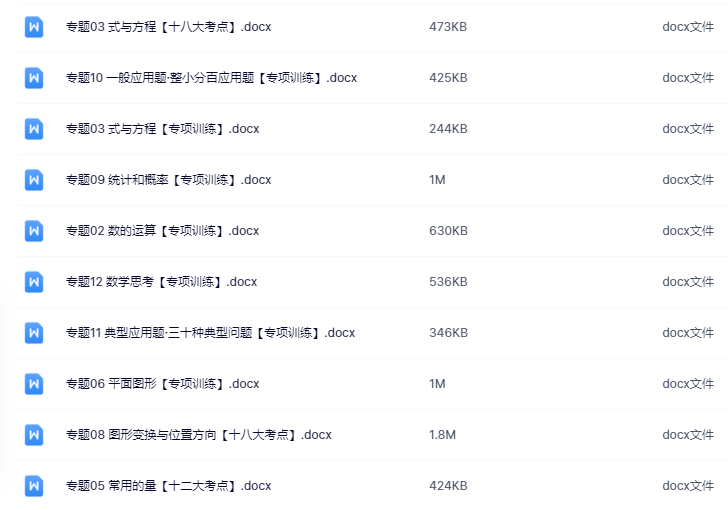
Task: Open file 专题10 一般应用题·整小分百应用题【专项训练】.docx
Action: pos(212,78)
